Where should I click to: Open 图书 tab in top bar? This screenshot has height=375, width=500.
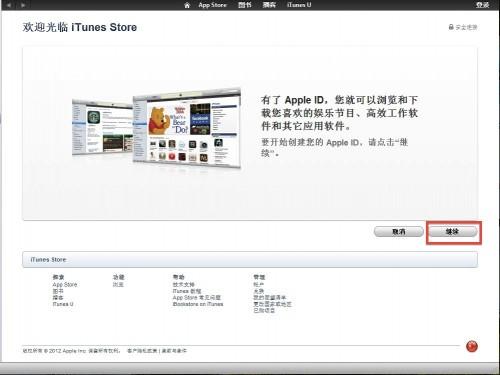coord(245,5)
